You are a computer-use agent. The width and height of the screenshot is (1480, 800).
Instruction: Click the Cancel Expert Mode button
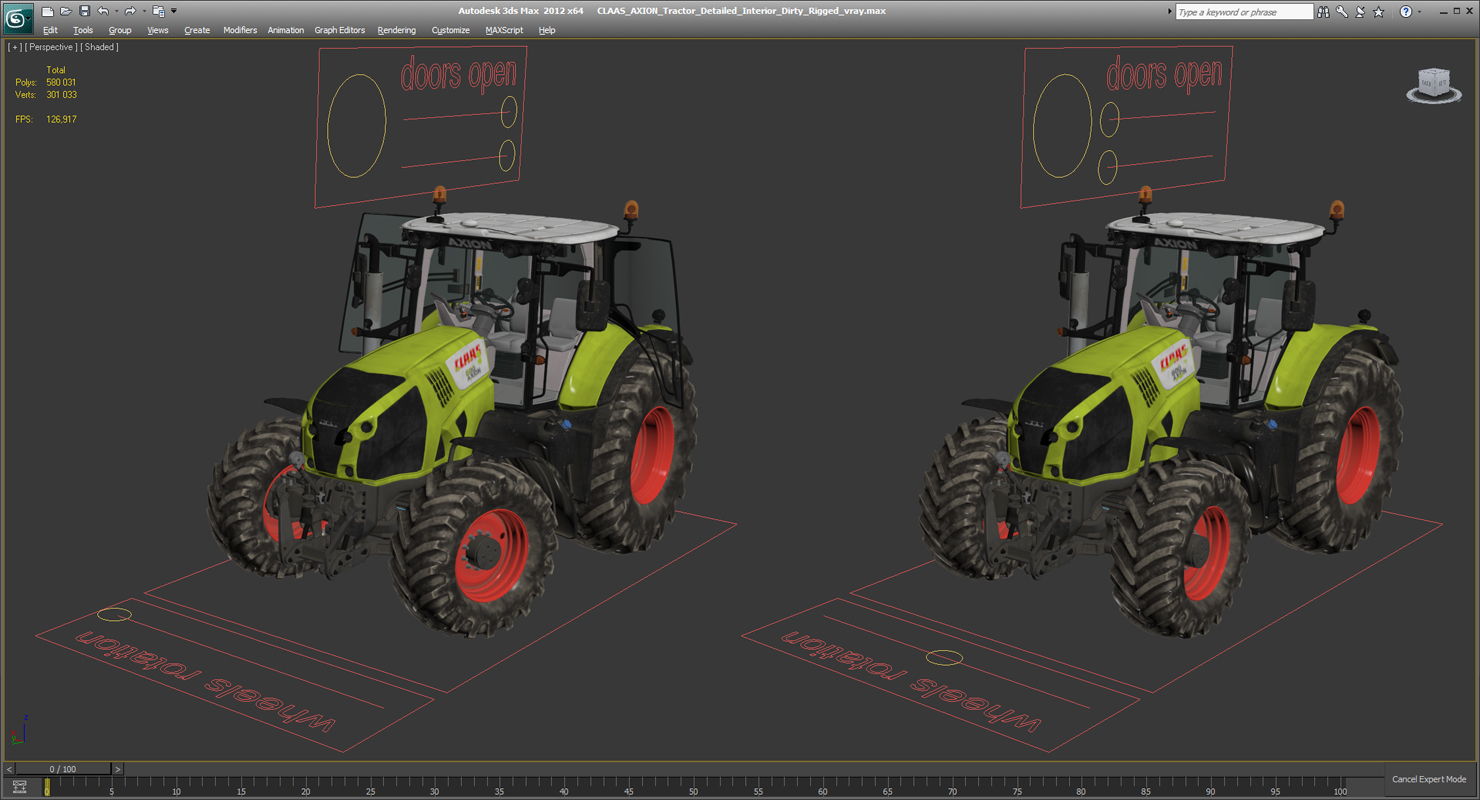pos(1429,779)
